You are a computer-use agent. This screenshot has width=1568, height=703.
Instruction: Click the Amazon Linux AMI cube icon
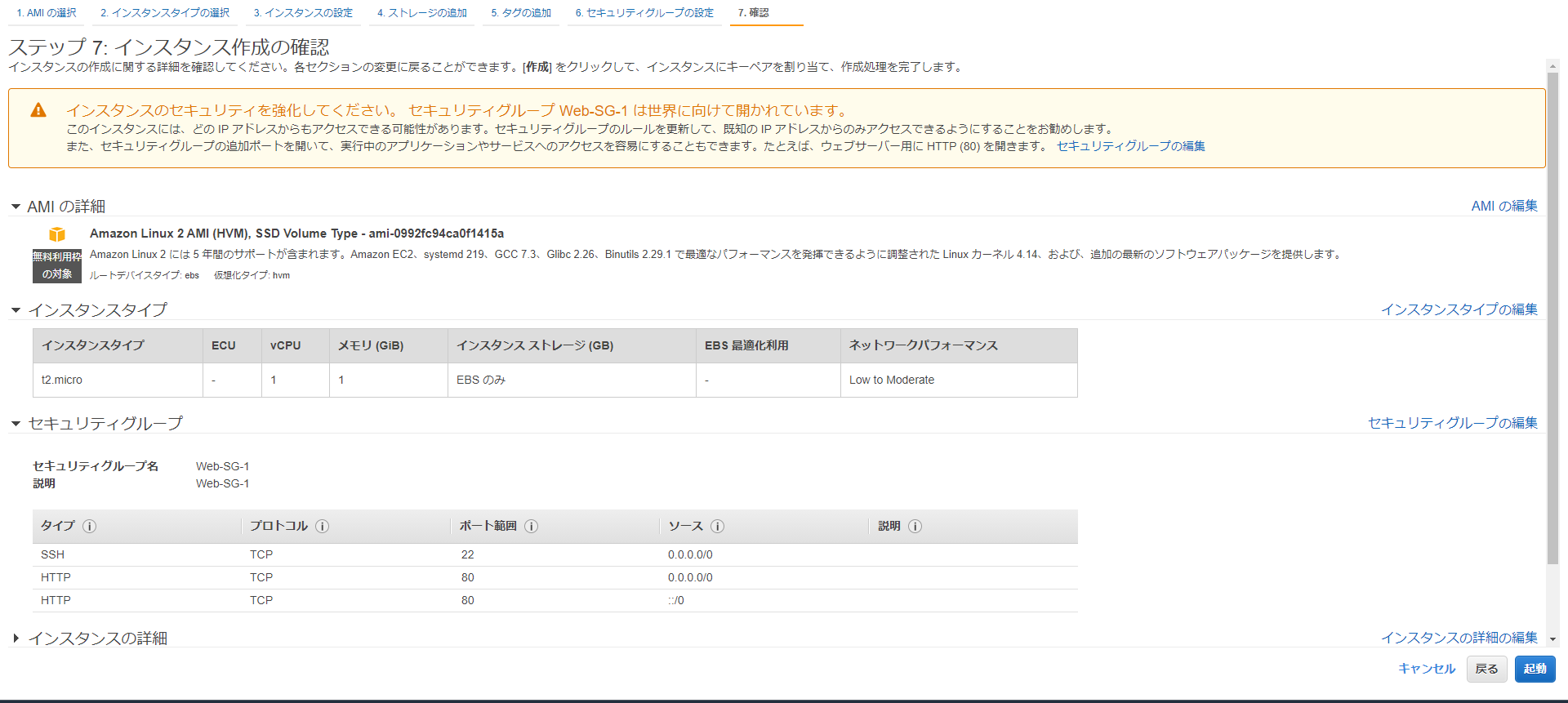[x=57, y=234]
